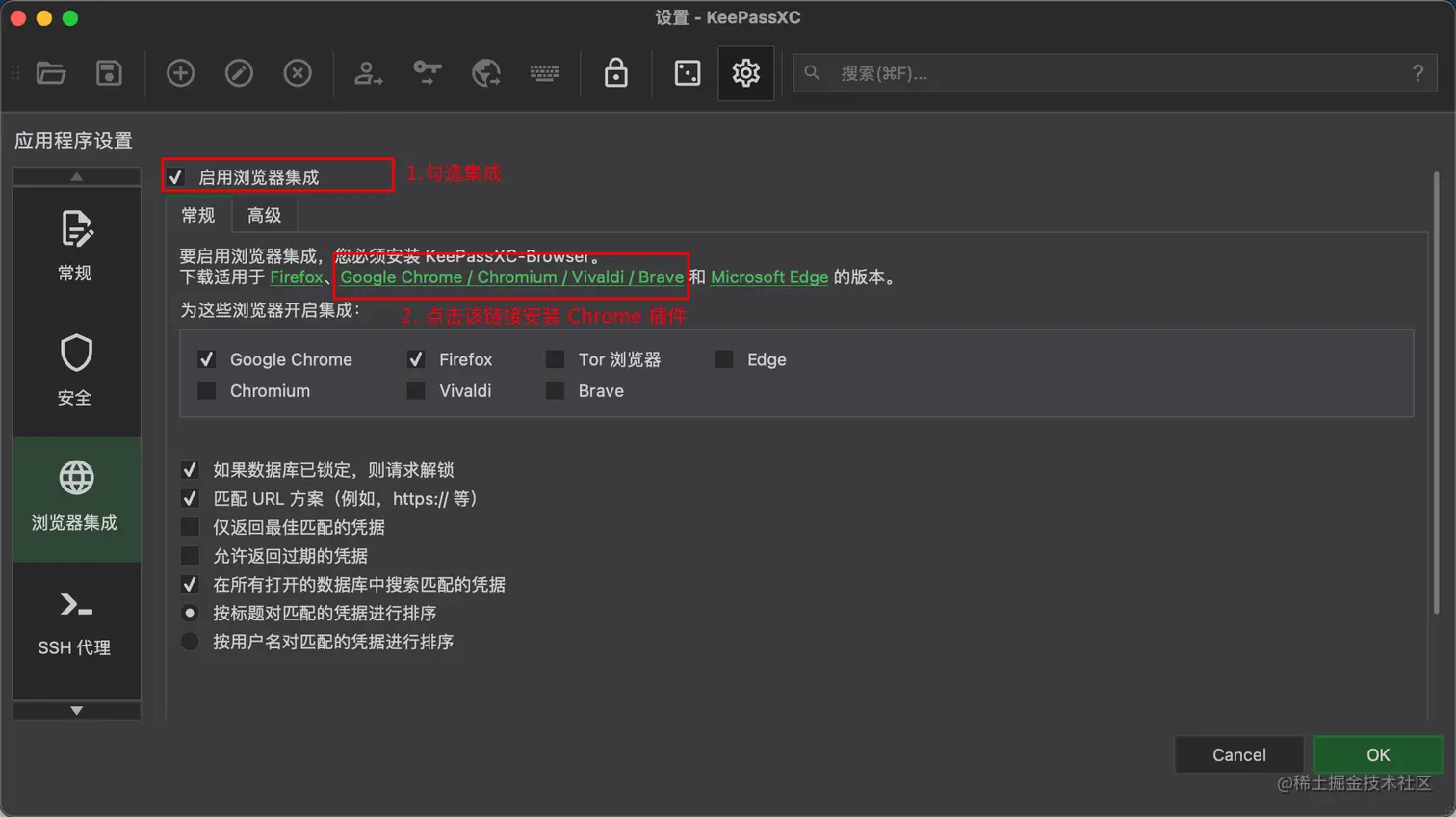Toggle search in all opened databases
1456x817 pixels.
(190, 585)
